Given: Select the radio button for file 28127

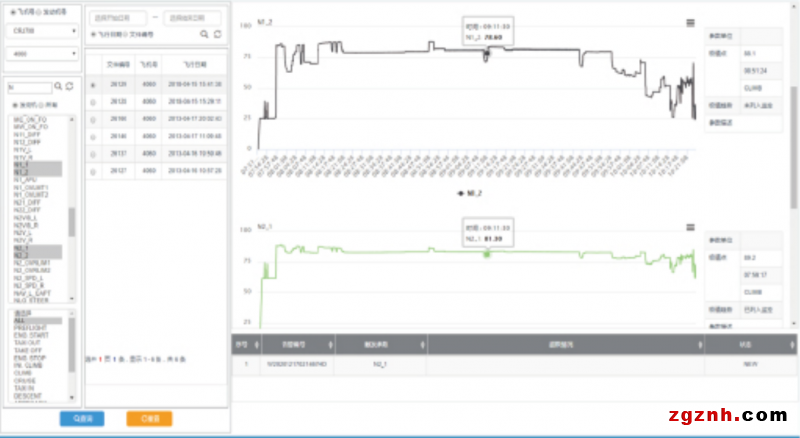Looking at the screenshot, I should click(x=93, y=171).
